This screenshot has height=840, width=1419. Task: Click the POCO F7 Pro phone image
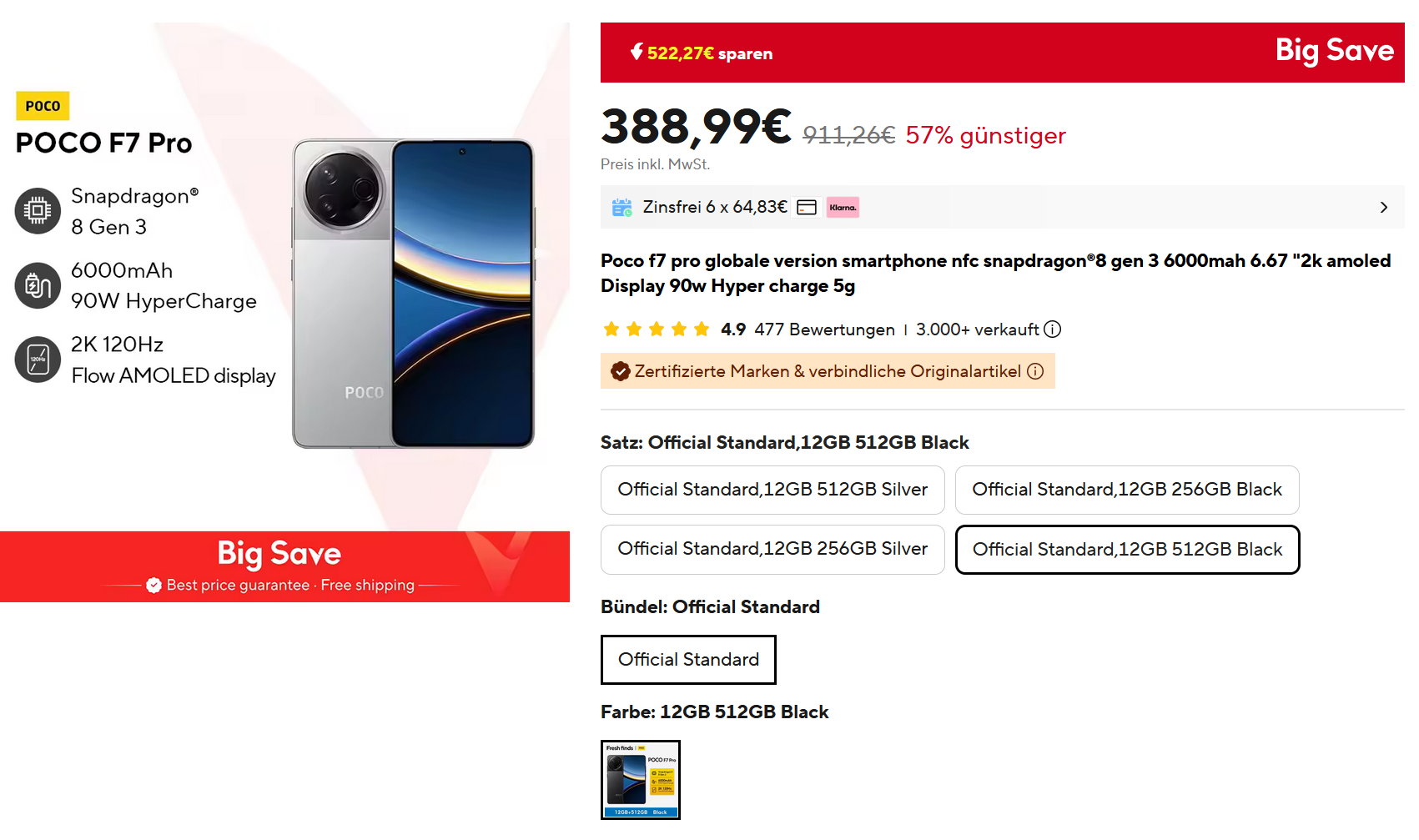(413, 294)
